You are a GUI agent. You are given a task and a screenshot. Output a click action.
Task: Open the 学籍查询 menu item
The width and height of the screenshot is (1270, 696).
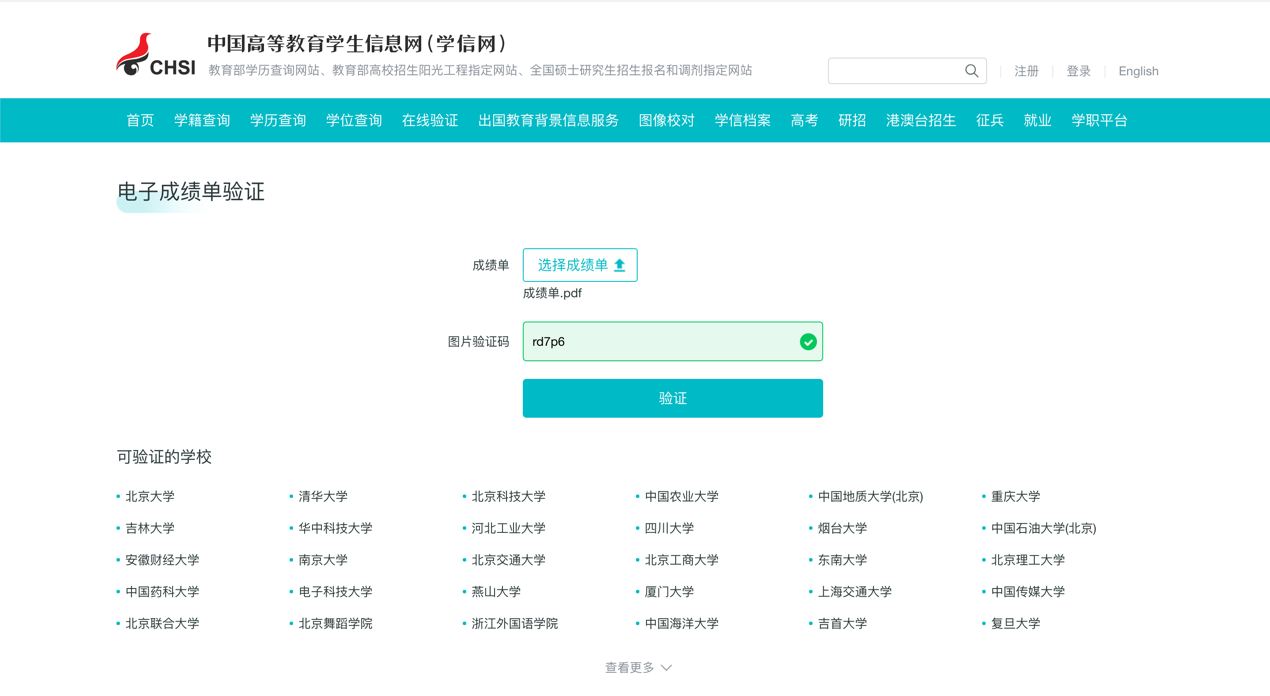click(x=202, y=120)
